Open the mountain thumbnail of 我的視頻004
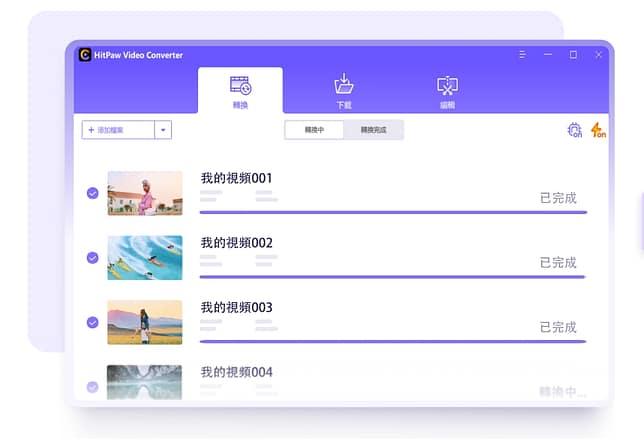 [145, 382]
